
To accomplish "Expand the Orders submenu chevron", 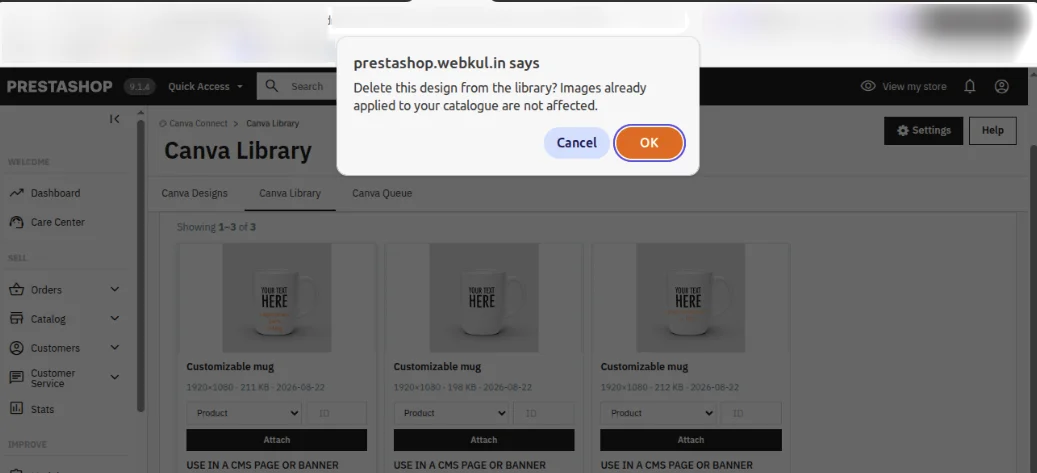I will (x=114, y=290).
